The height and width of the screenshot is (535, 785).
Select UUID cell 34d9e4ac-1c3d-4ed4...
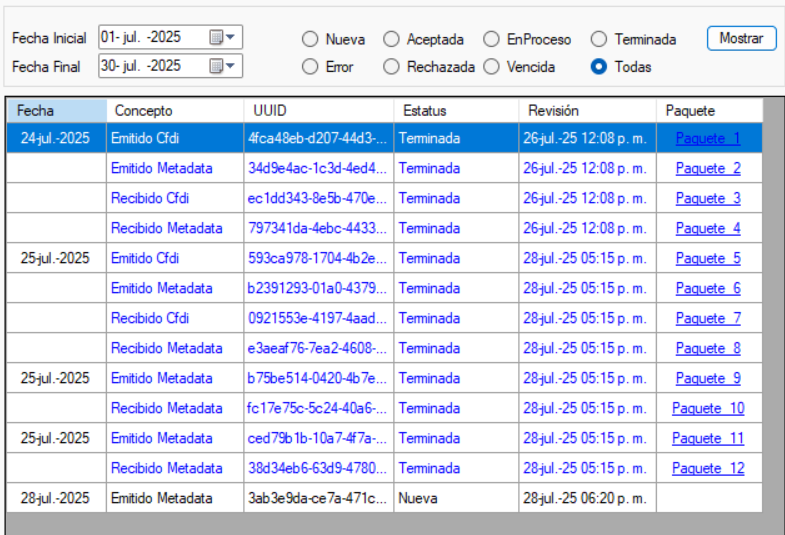click(x=319, y=168)
